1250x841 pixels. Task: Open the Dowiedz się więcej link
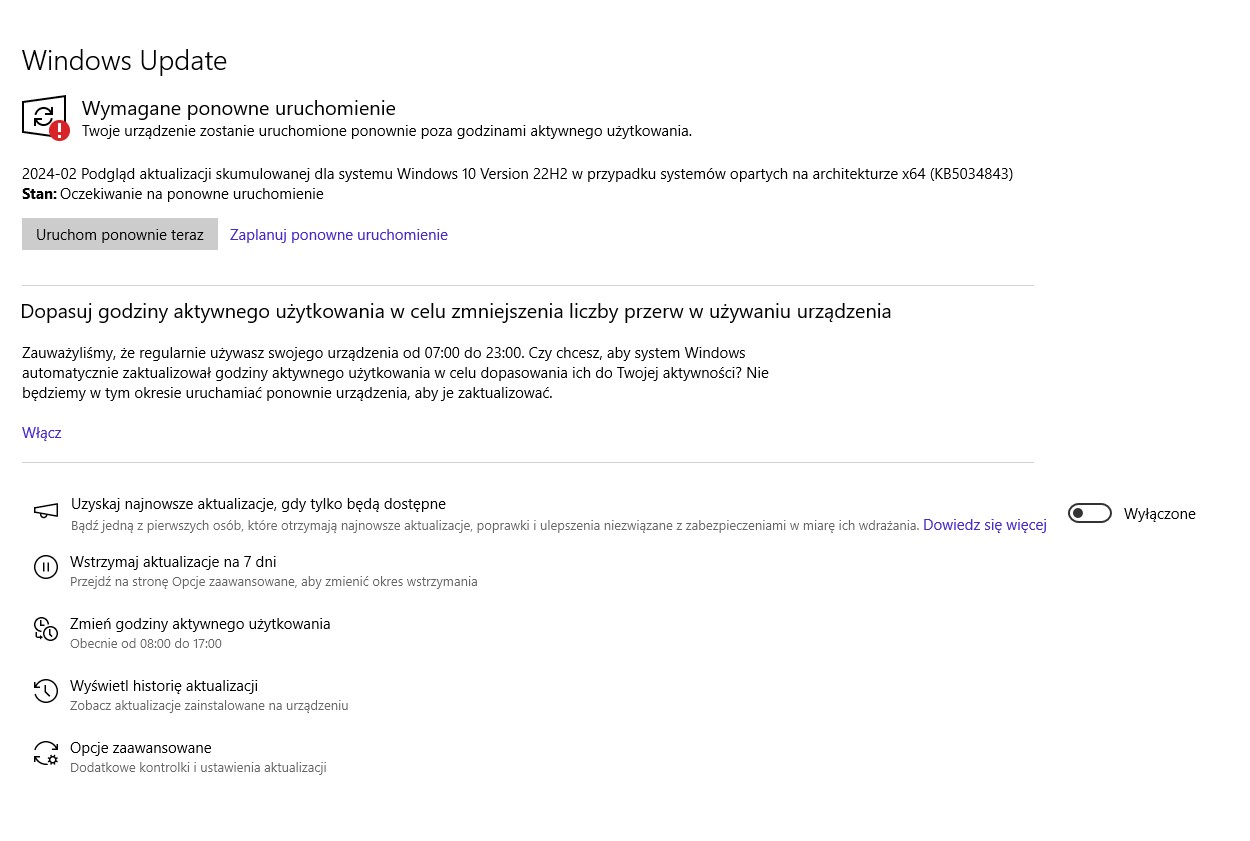[984, 524]
